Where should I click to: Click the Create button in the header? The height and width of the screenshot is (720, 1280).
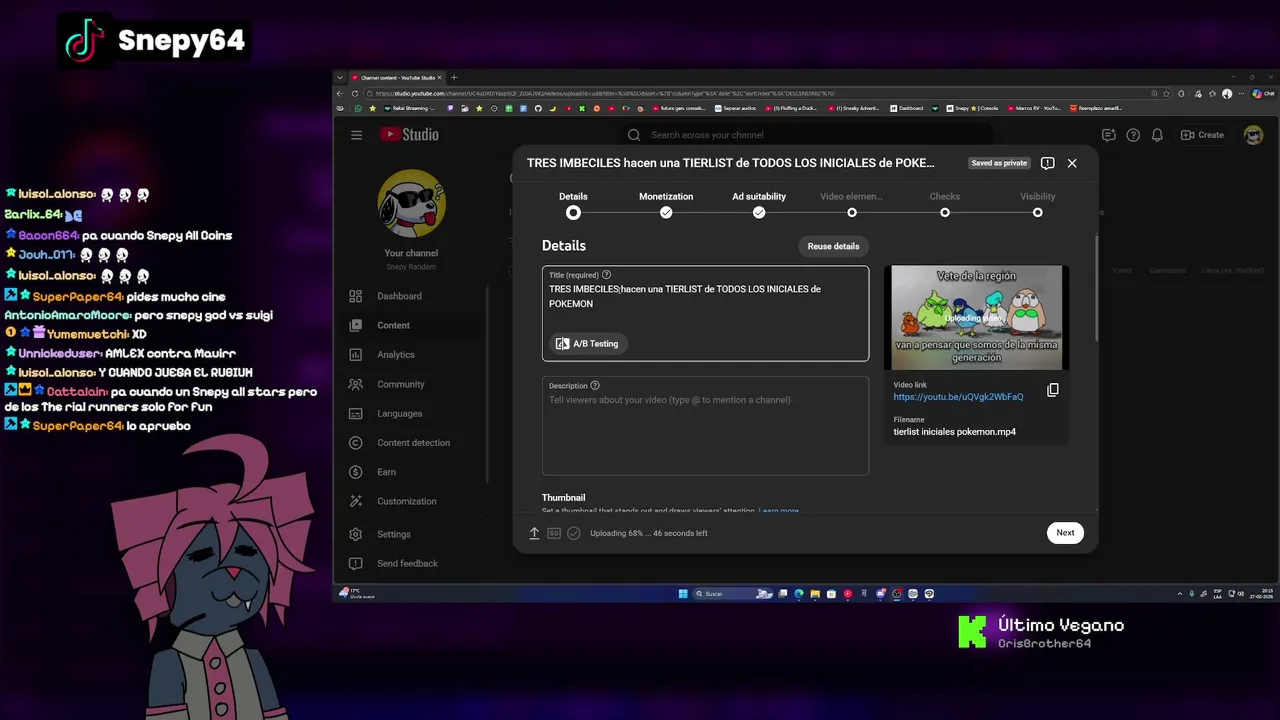point(1202,135)
